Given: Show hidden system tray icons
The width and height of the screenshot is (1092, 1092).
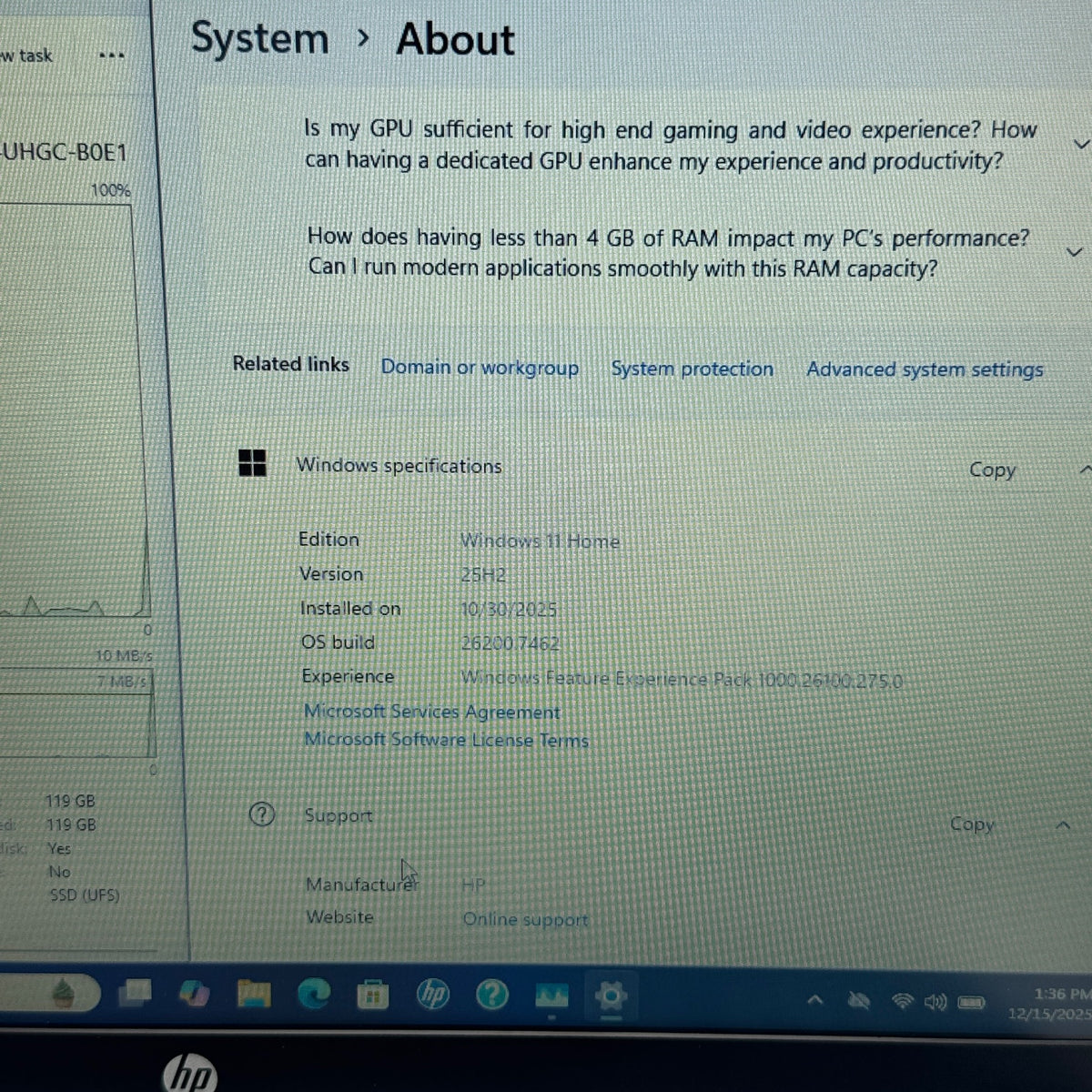Looking at the screenshot, I should click(x=815, y=1000).
